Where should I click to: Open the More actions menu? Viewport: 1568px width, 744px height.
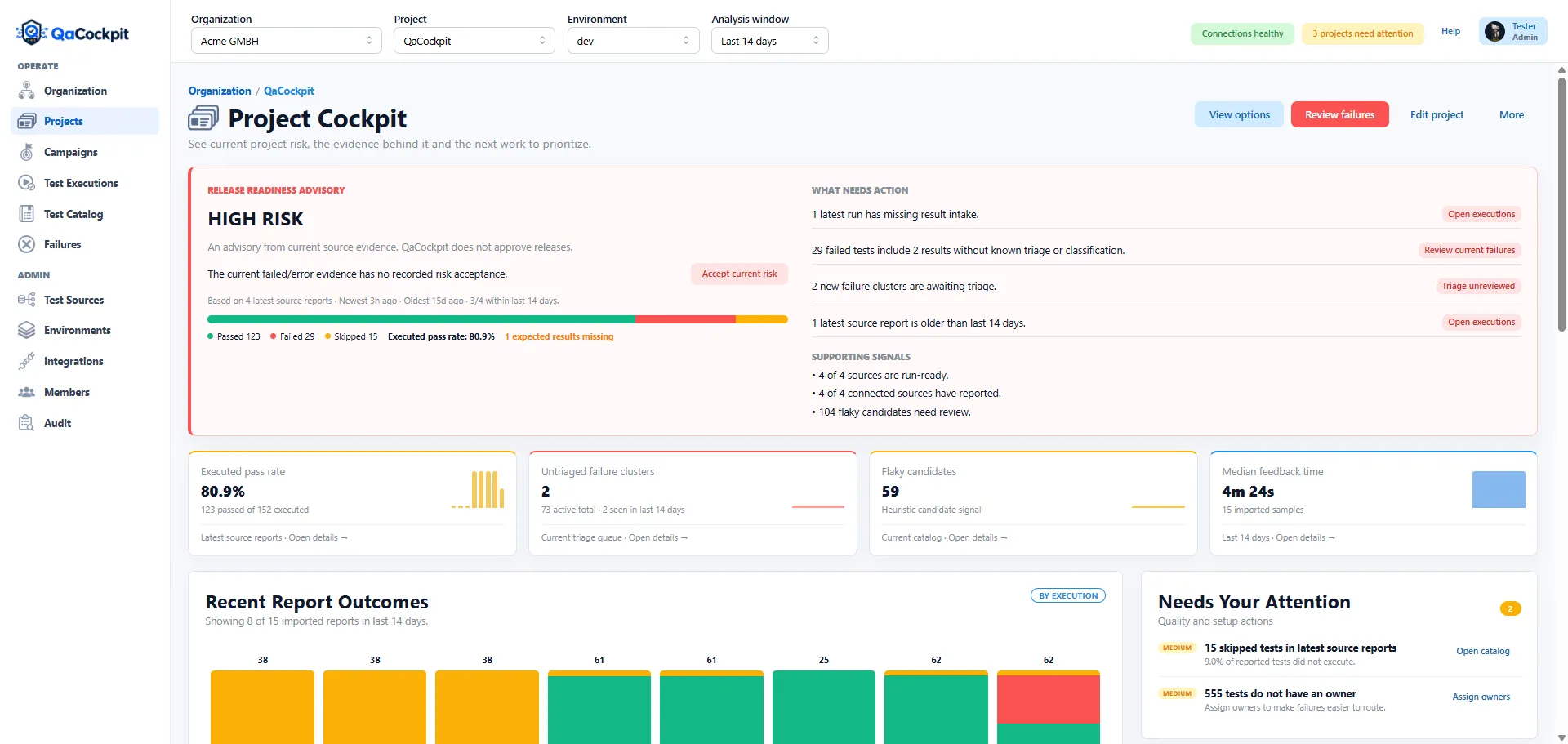1511,114
